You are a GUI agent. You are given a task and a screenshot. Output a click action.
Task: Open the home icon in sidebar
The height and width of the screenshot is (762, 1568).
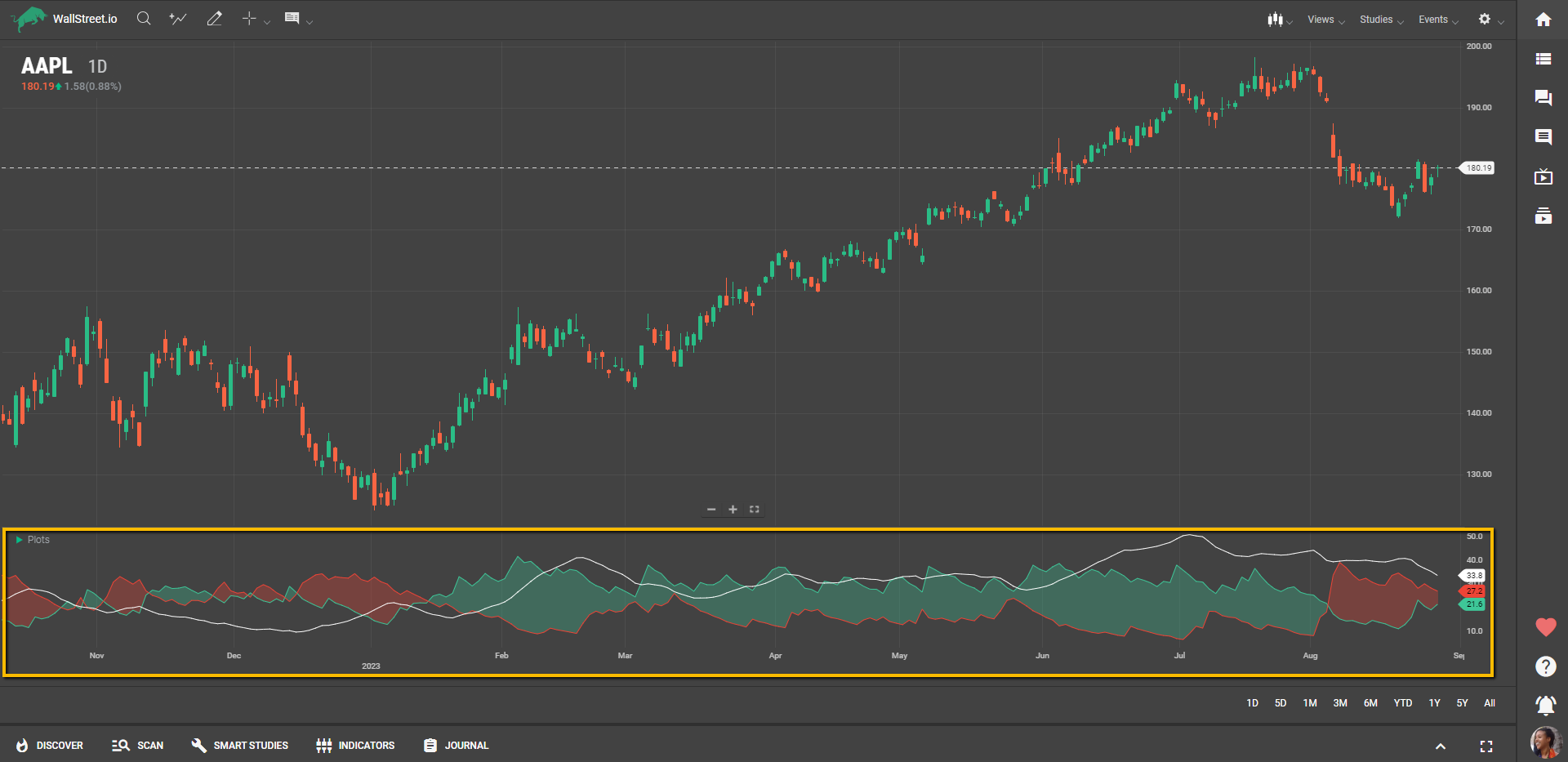[x=1543, y=20]
